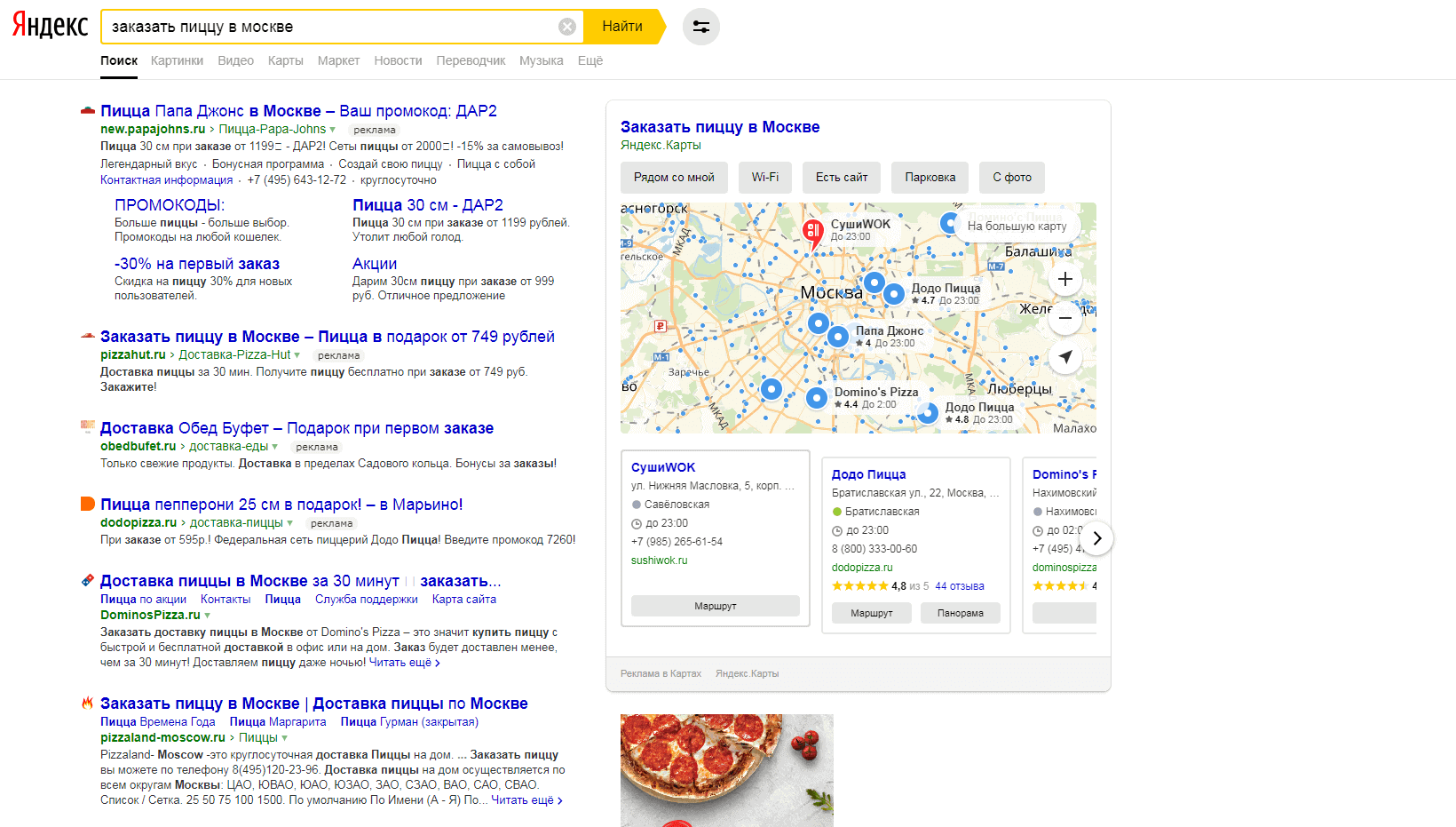This screenshot has height=827, width=1456.
Task: Switch to the Музыка tab
Action: (x=542, y=60)
